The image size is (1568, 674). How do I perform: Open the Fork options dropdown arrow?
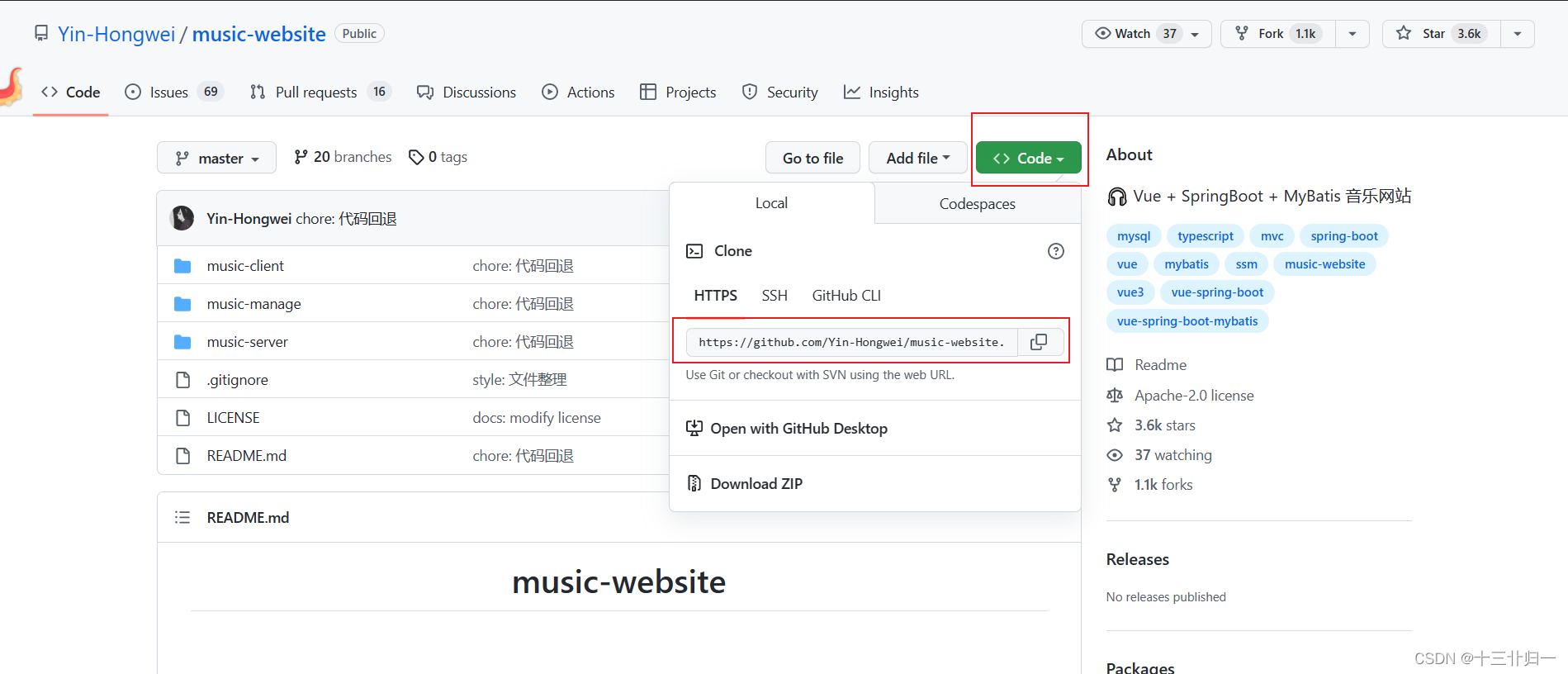pos(1352,34)
